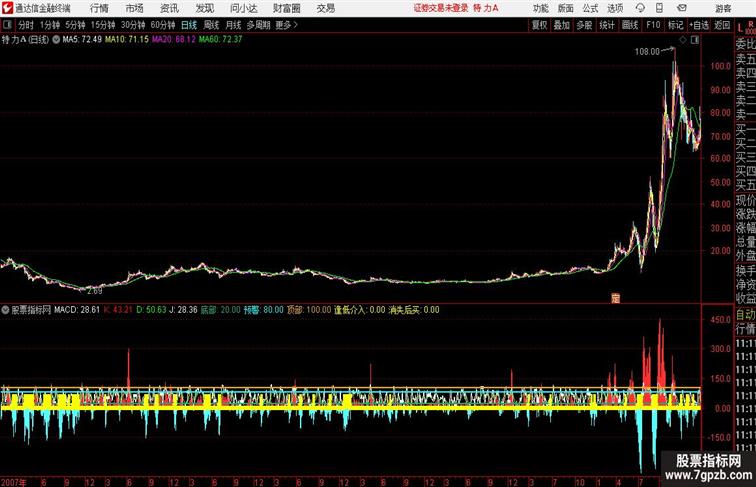Viewport: 756px width, 487px height.
Task: Switch to the 60分钟 period tab
Action: [x=163, y=25]
